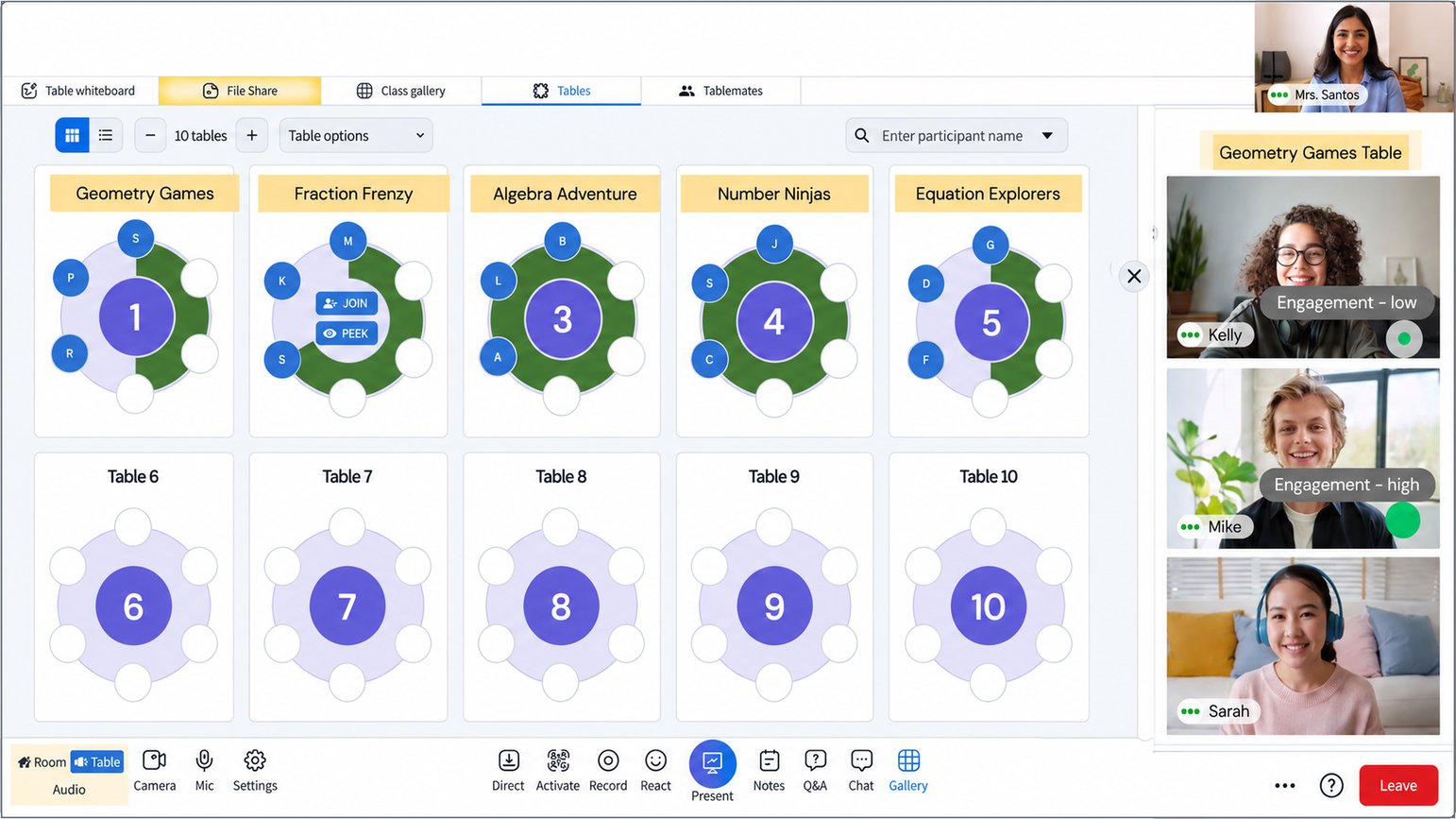Switch to the File Share tab

(x=240, y=91)
